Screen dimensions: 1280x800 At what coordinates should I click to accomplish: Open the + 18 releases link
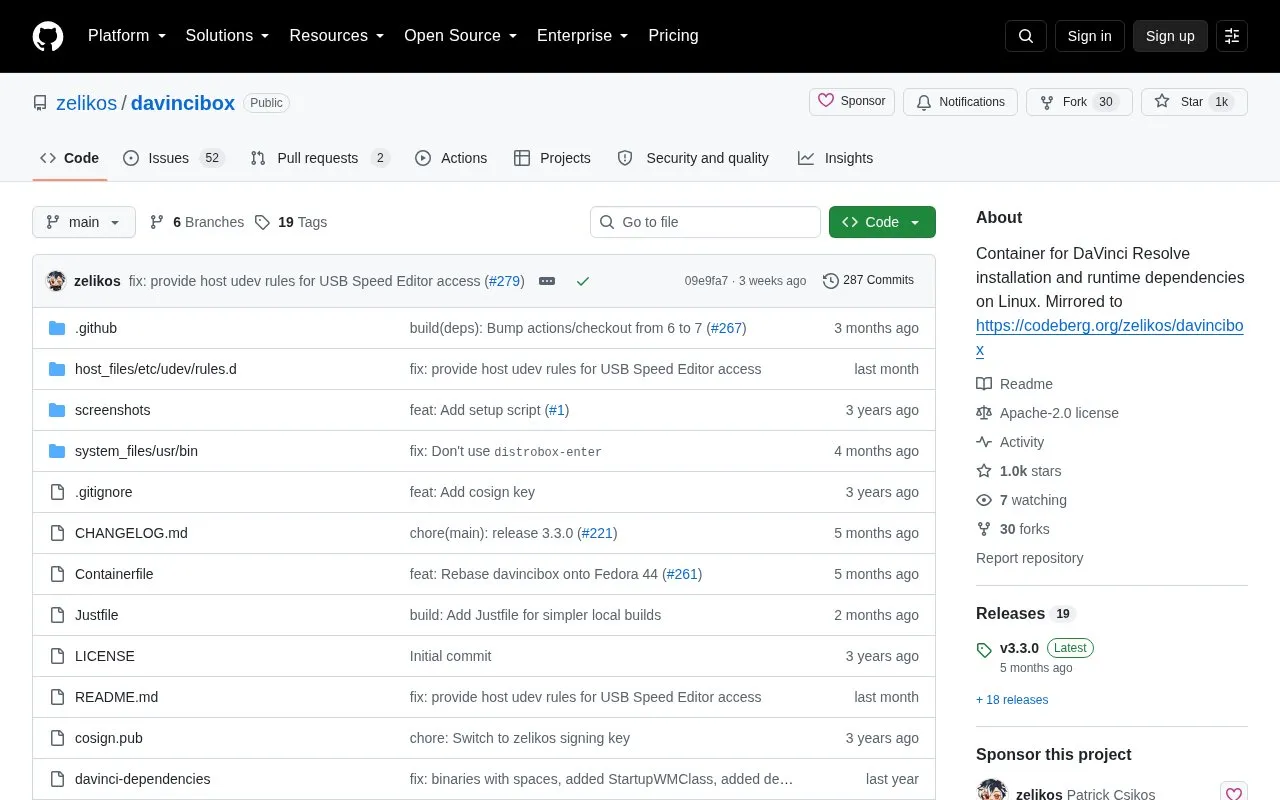1012,700
